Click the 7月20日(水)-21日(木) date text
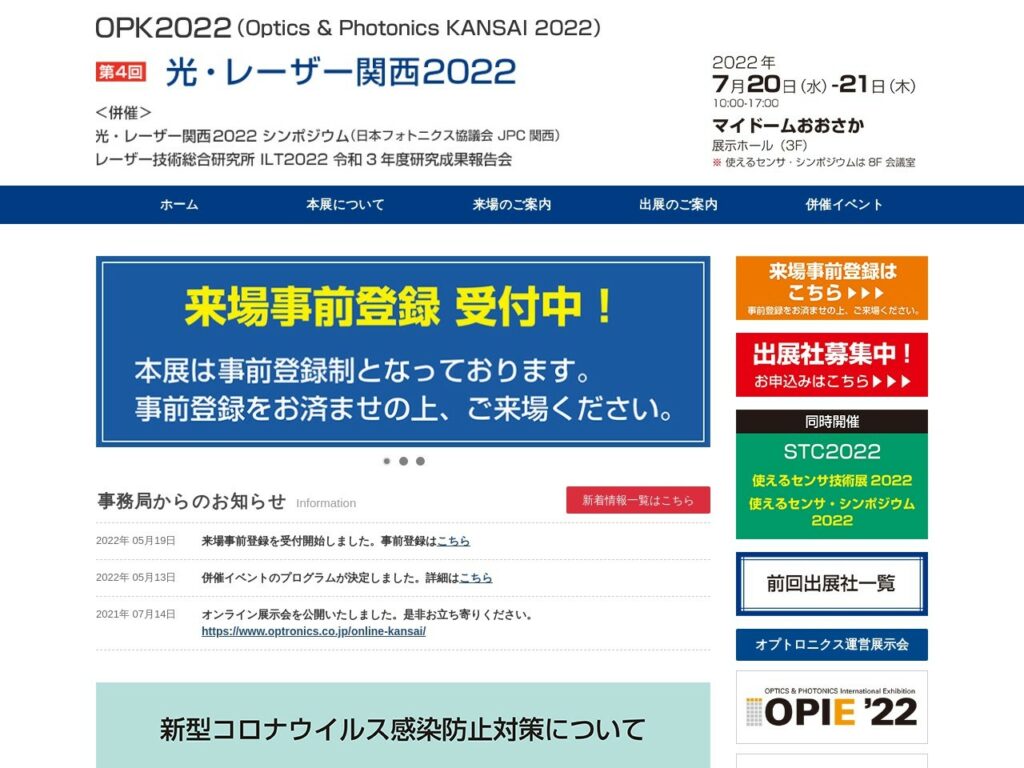 click(x=814, y=84)
